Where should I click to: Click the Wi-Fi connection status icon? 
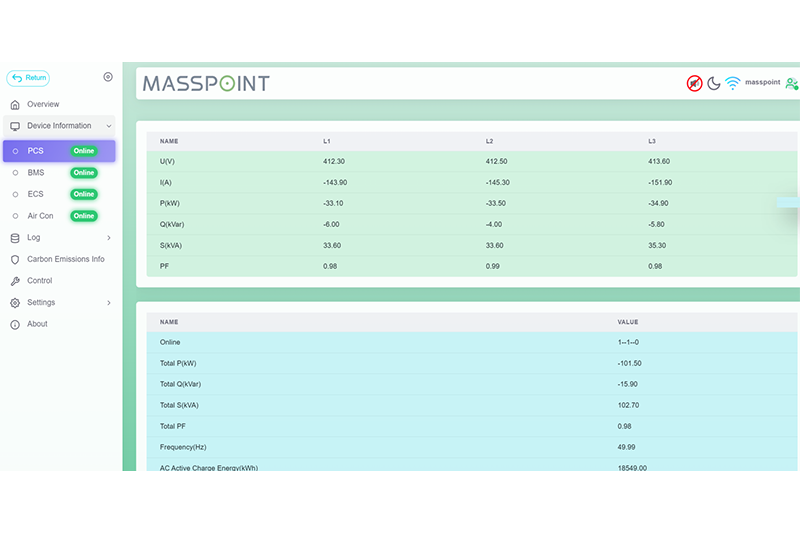[x=733, y=83]
